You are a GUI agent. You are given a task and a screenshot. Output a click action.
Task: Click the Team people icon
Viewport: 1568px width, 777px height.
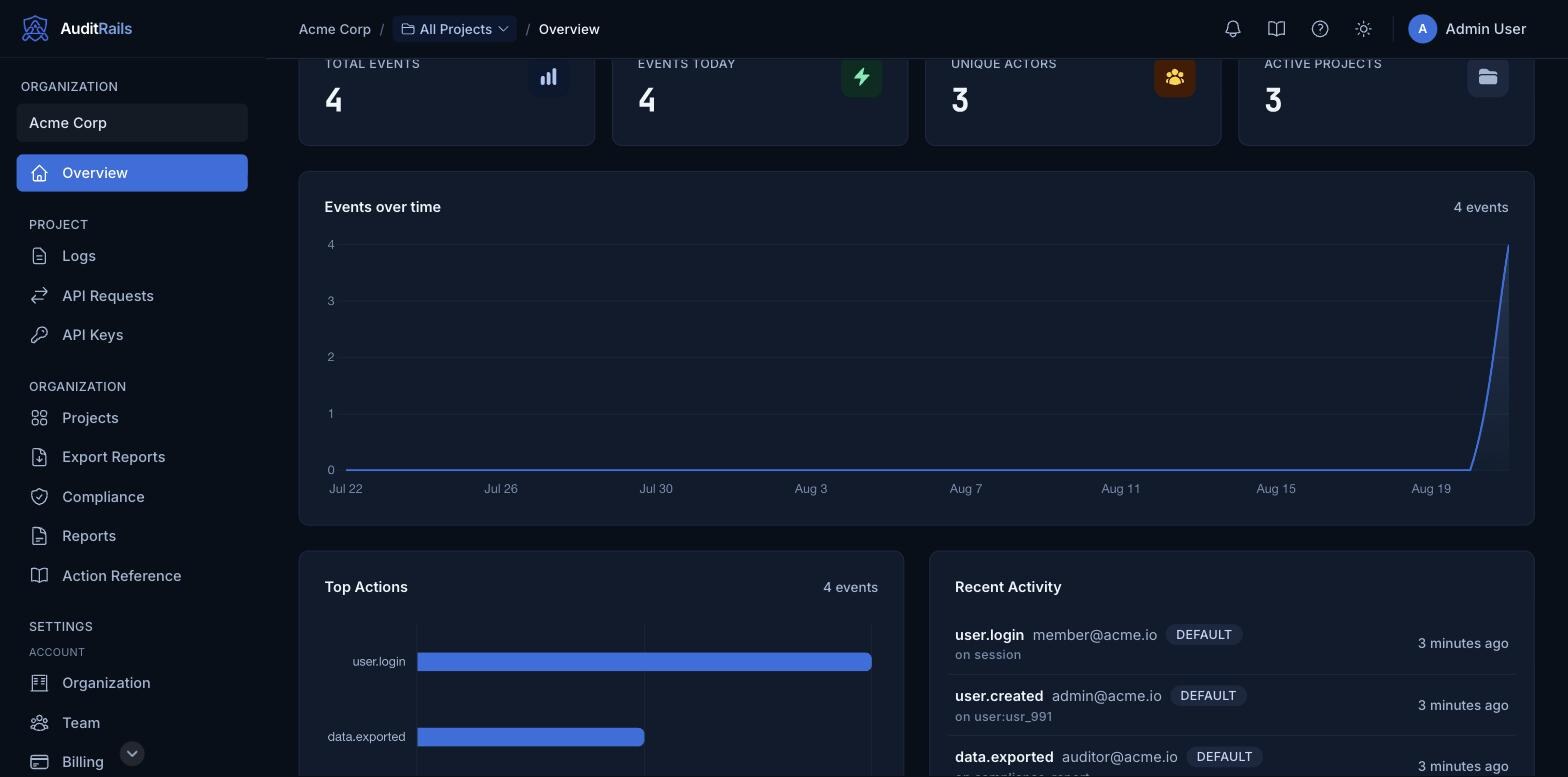coord(39,723)
